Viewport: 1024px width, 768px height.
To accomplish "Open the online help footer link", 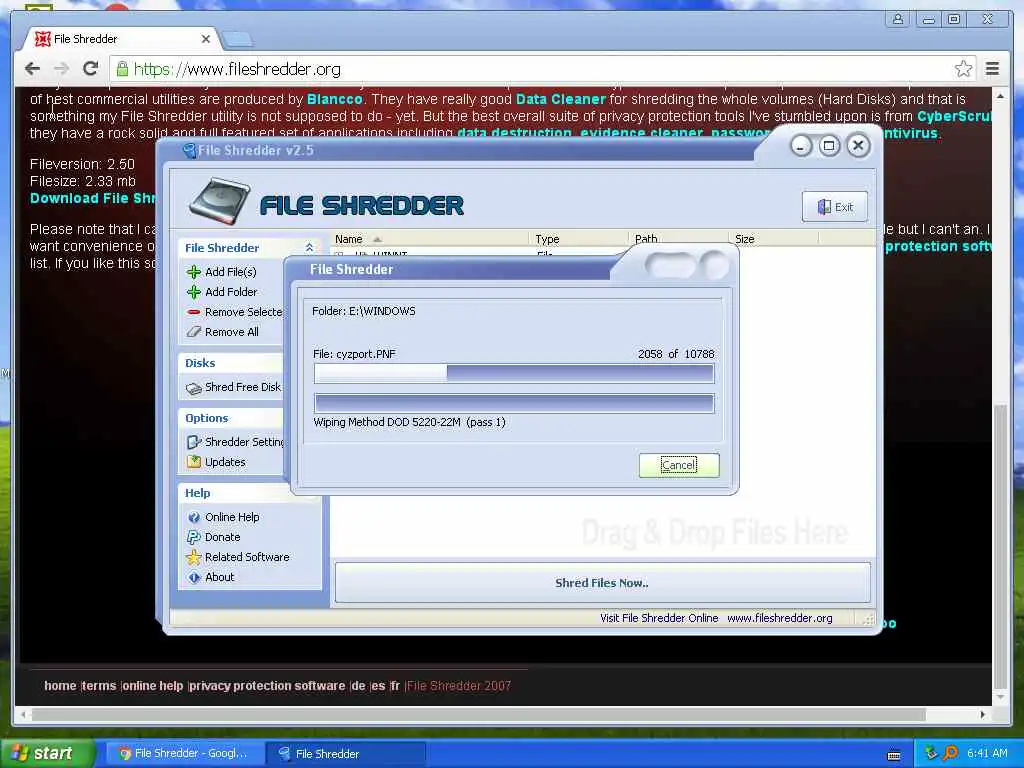I will tap(153, 686).
